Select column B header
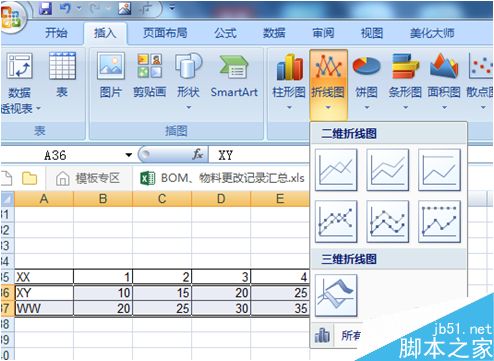Viewport: 494px width, 361px height. tap(103, 199)
